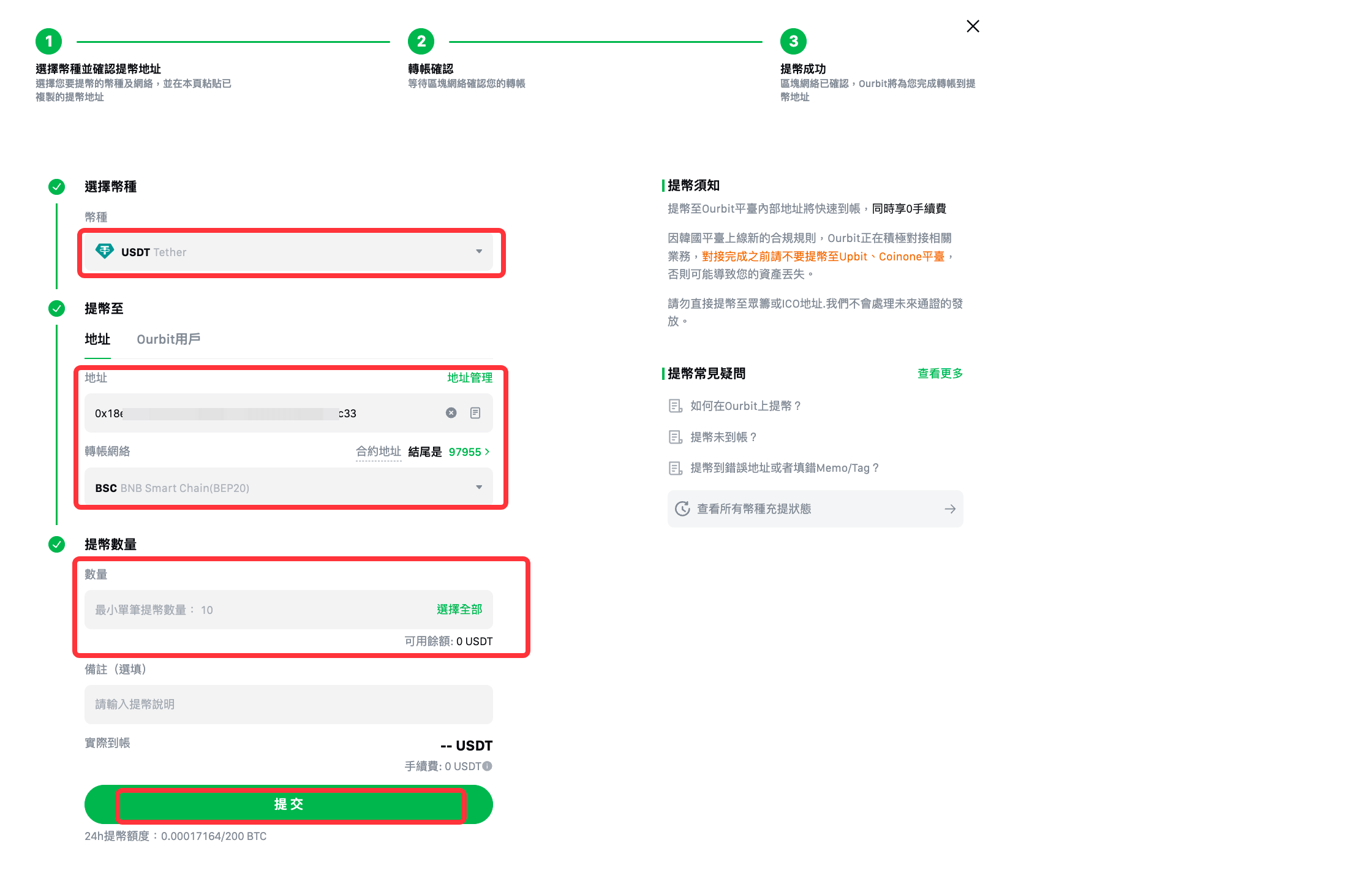Click the 選擇全部 link
This screenshot has height=870, width=1372.
(x=459, y=610)
